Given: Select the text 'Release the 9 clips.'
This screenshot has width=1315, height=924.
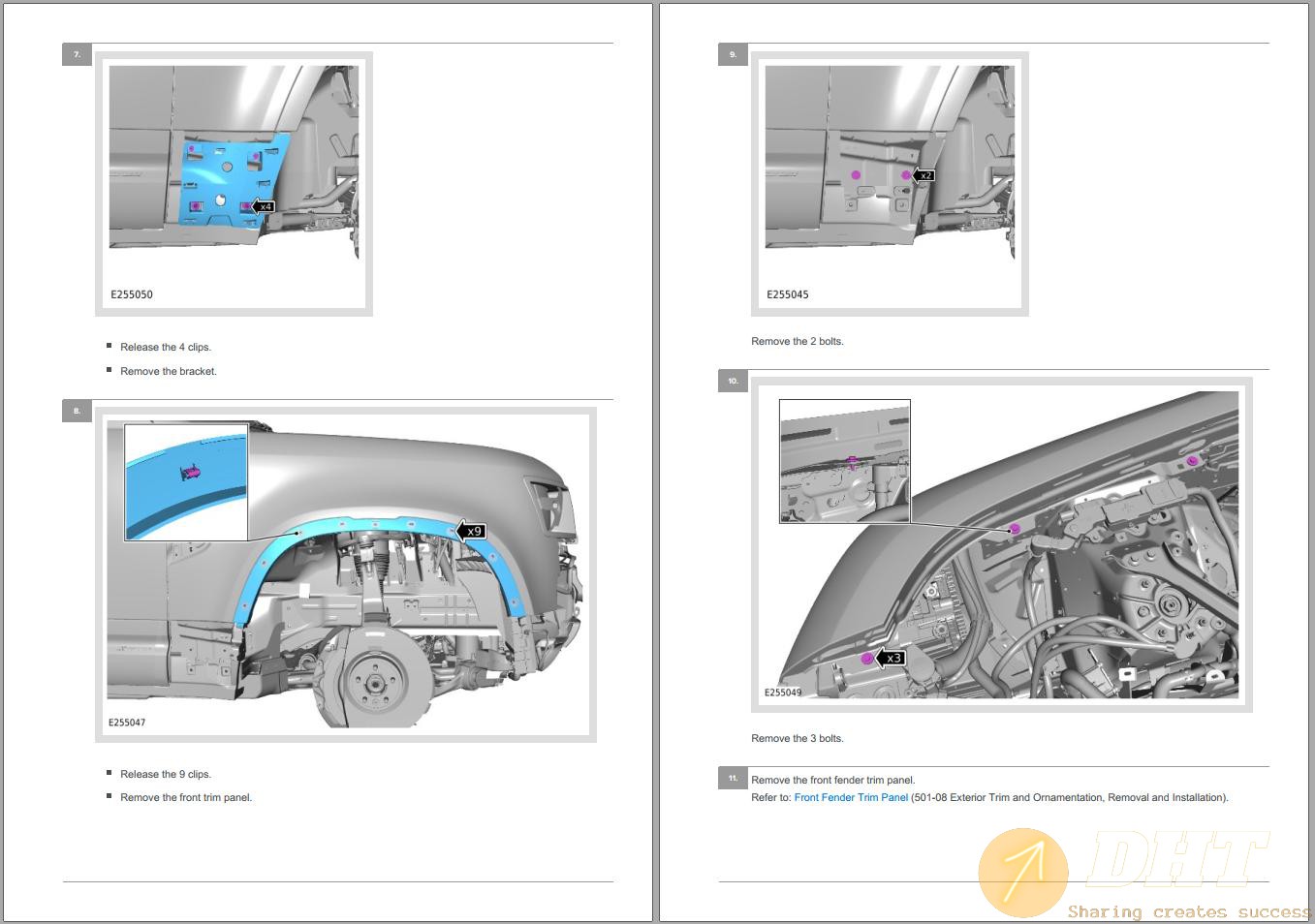Looking at the screenshot, I should (166, 775).
